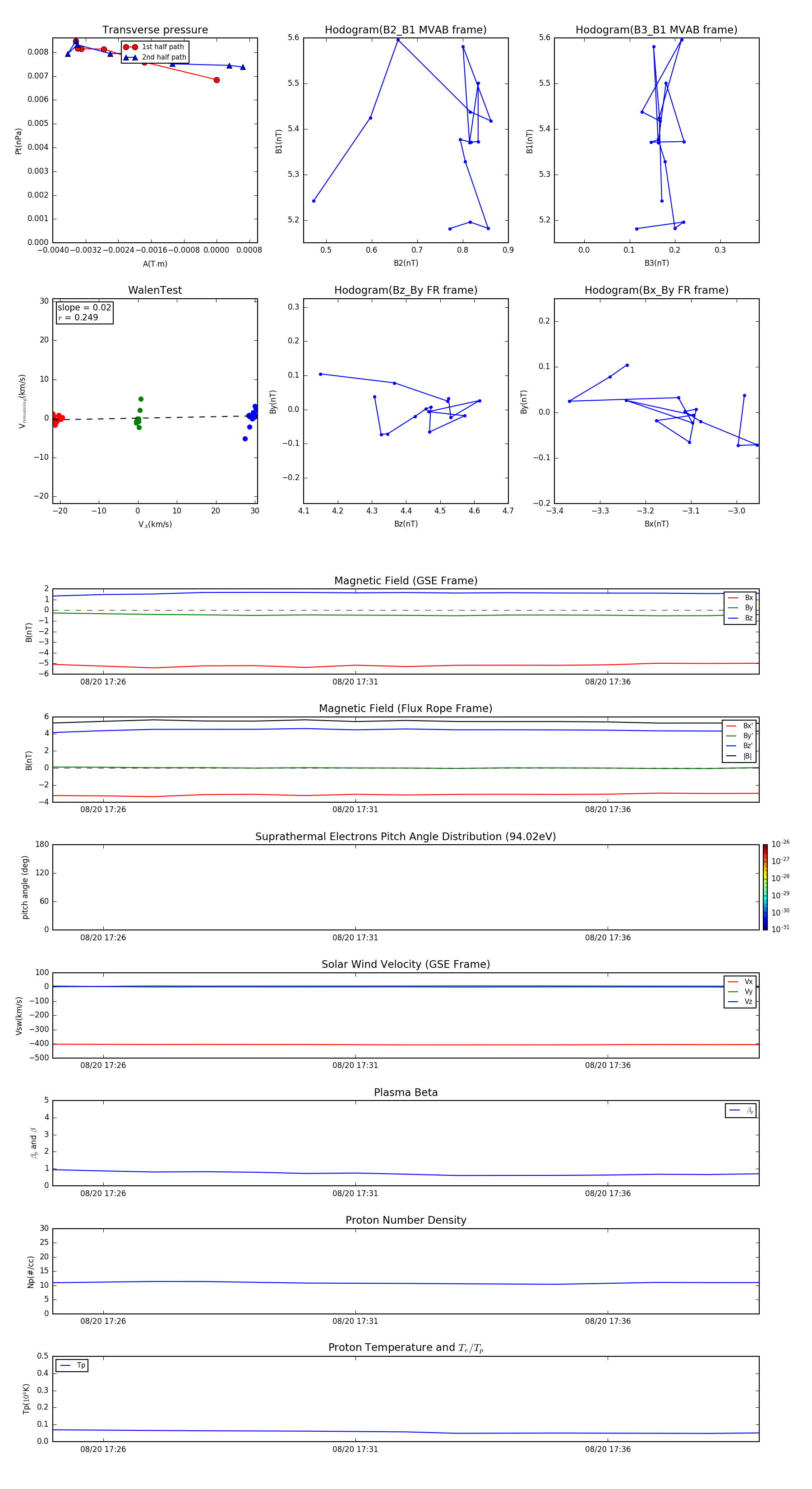This screenshot has width=812, height=1489.
Task: Click the 'pitch angle (deg)' y-axis label
Action: pos(25,887)
